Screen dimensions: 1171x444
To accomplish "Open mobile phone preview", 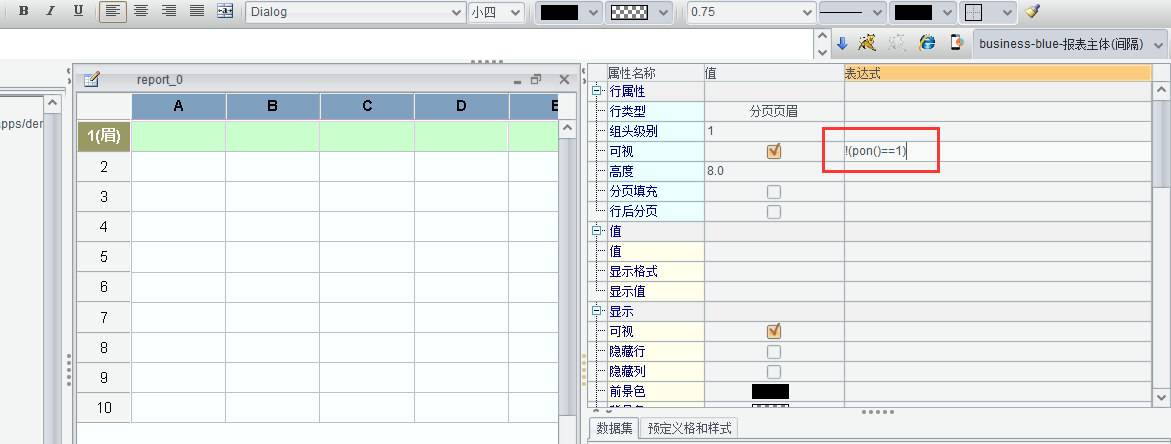I will click(x=956, y=43).
